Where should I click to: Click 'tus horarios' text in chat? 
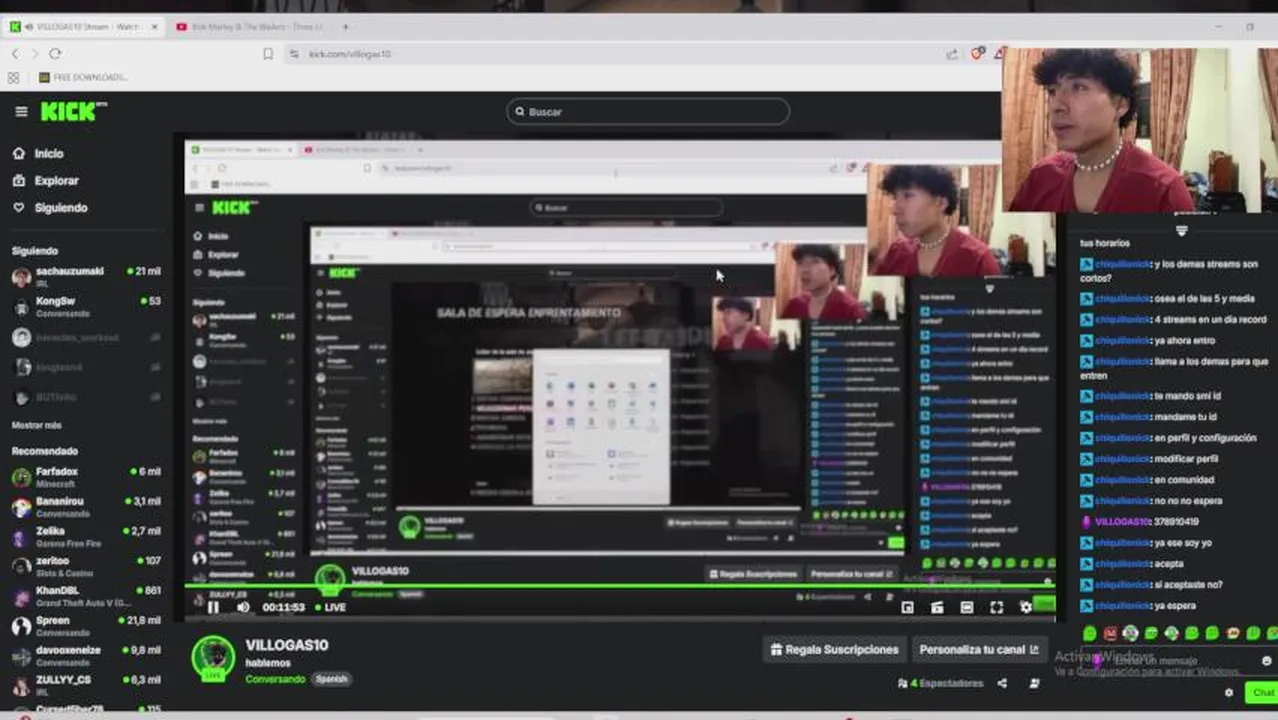[x=1105, y=243]
